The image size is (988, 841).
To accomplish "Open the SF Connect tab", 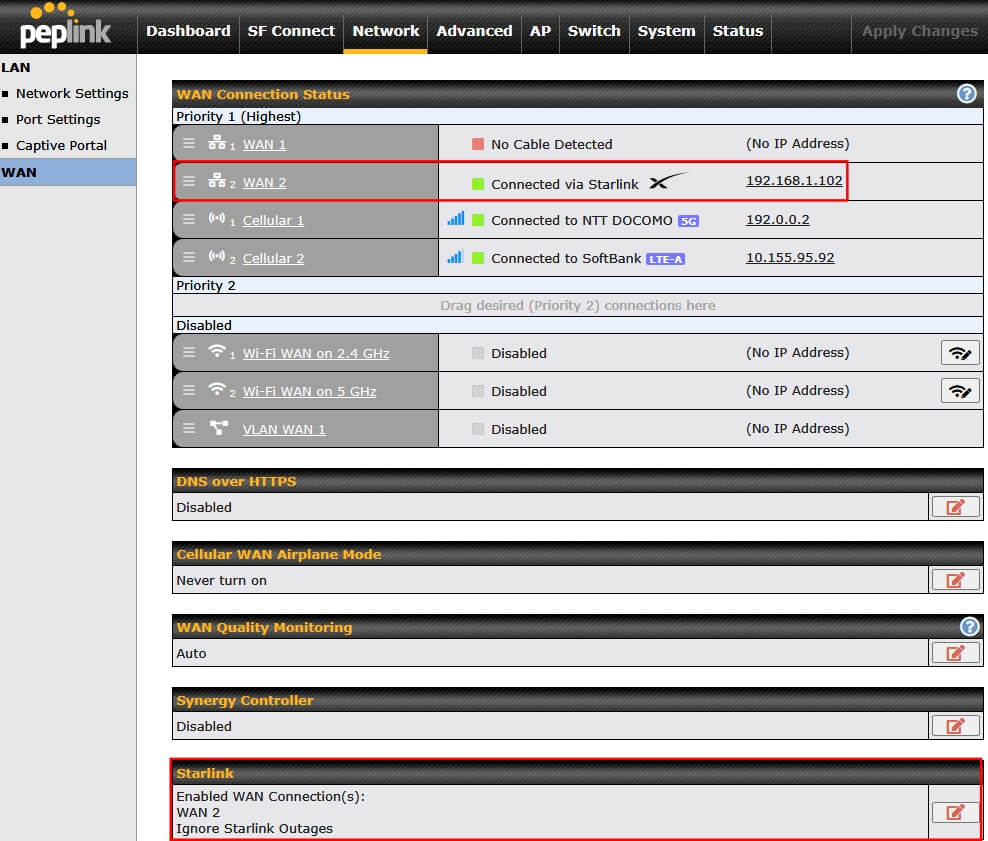I will click(x=291, y=31).
